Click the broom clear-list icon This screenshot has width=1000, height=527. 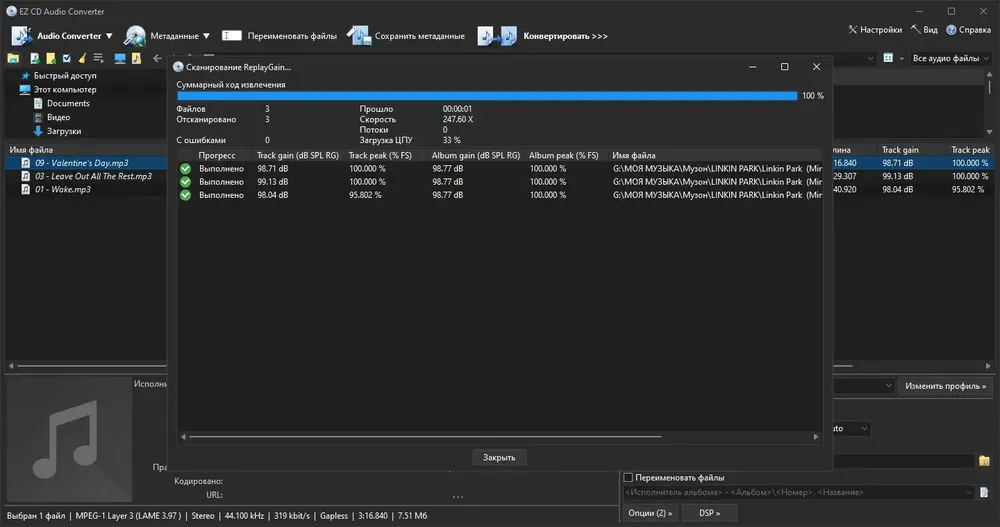point(82,58)
